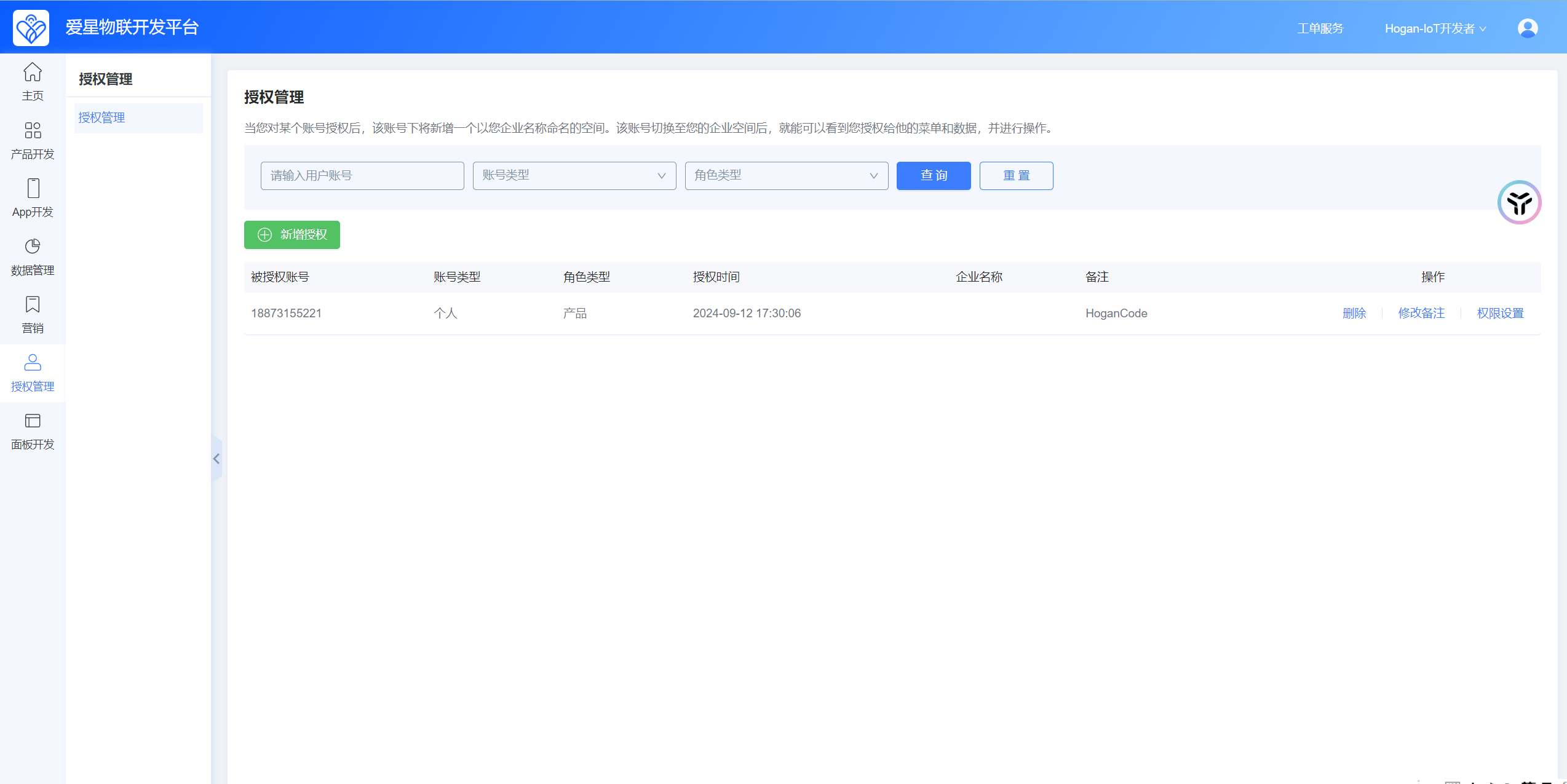Image resolution: width=1567 pixels, height=784 pixels.
Task: Click the 被授权账号 column header
Action: pyautogui.click(x=280, y=277)
